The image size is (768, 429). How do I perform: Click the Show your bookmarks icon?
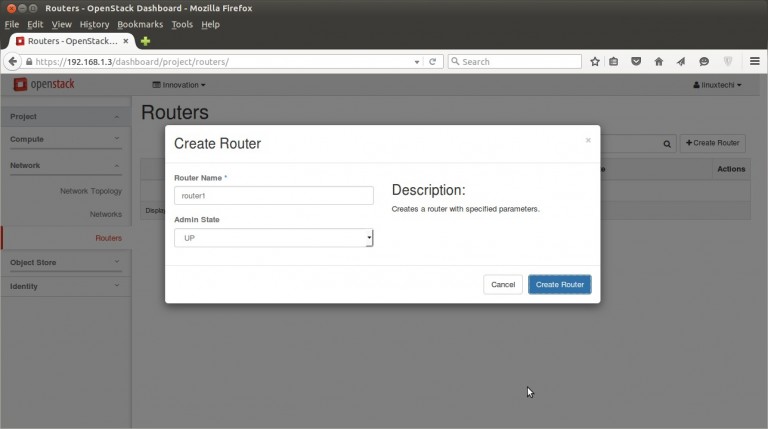[615, 61]
